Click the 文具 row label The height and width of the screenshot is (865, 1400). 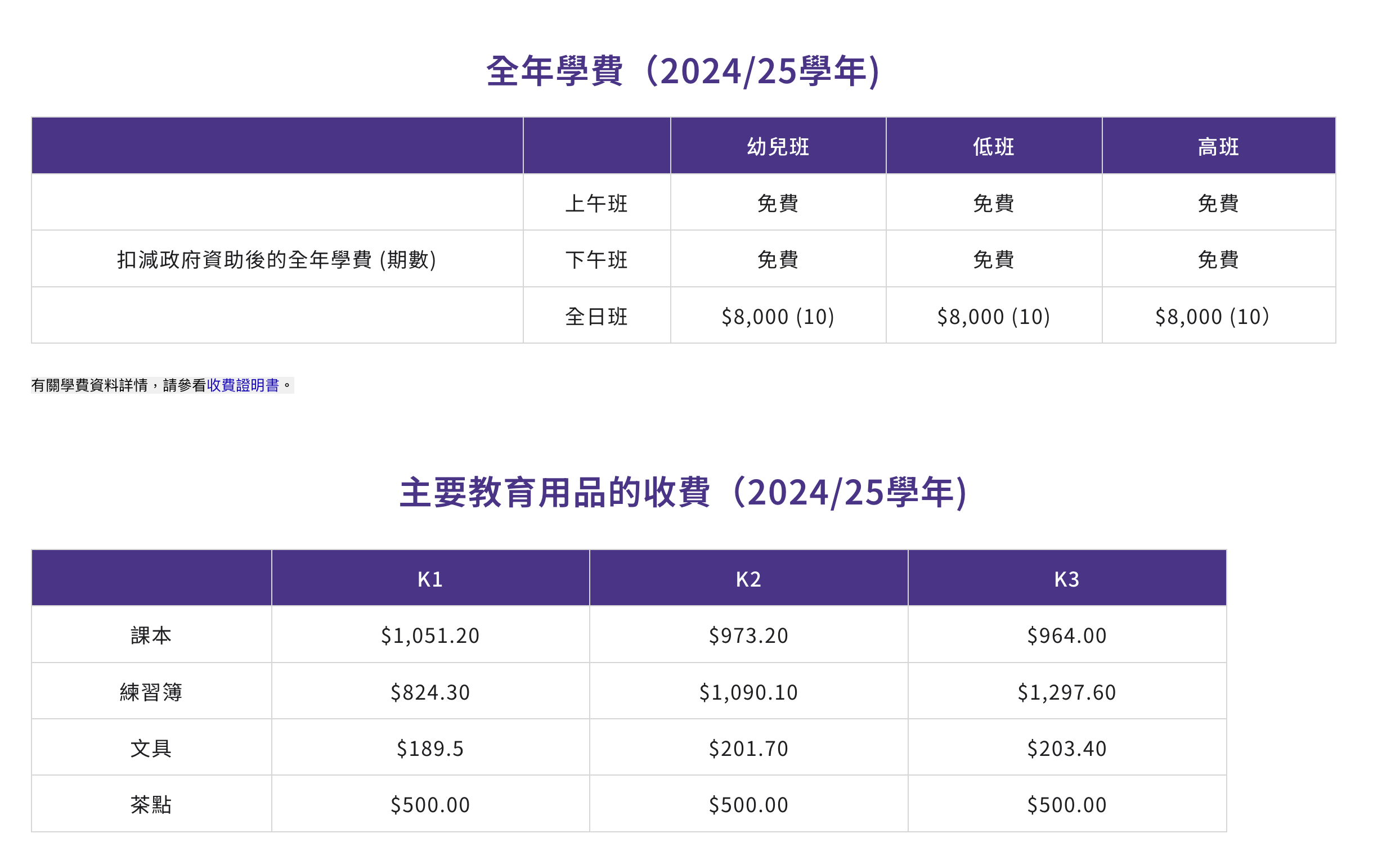(x=151, y=748)
